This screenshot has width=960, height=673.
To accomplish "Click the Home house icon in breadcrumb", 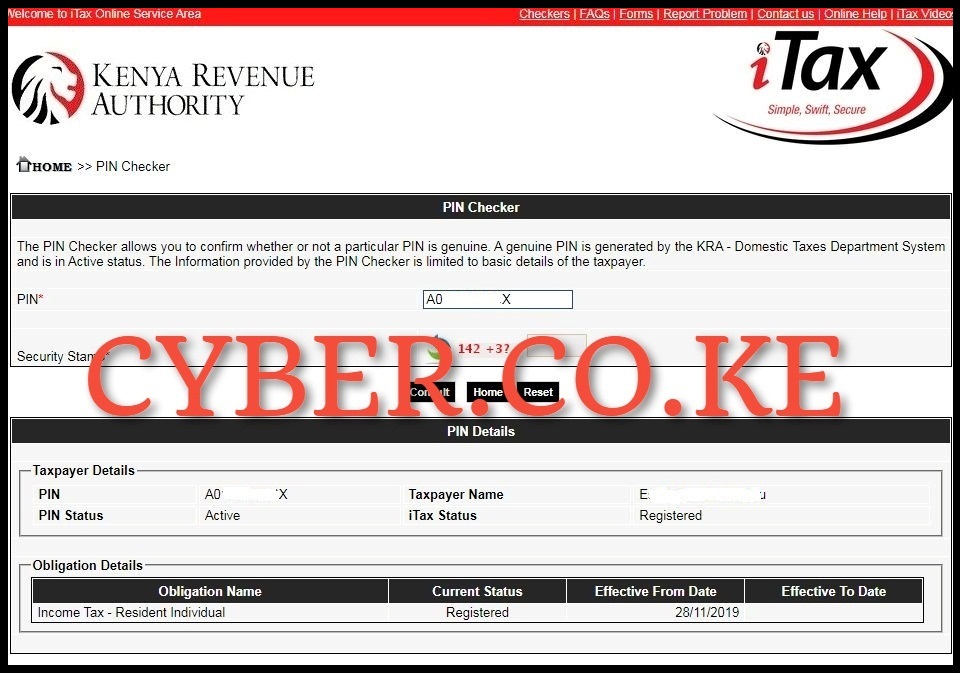I will 24,164.
